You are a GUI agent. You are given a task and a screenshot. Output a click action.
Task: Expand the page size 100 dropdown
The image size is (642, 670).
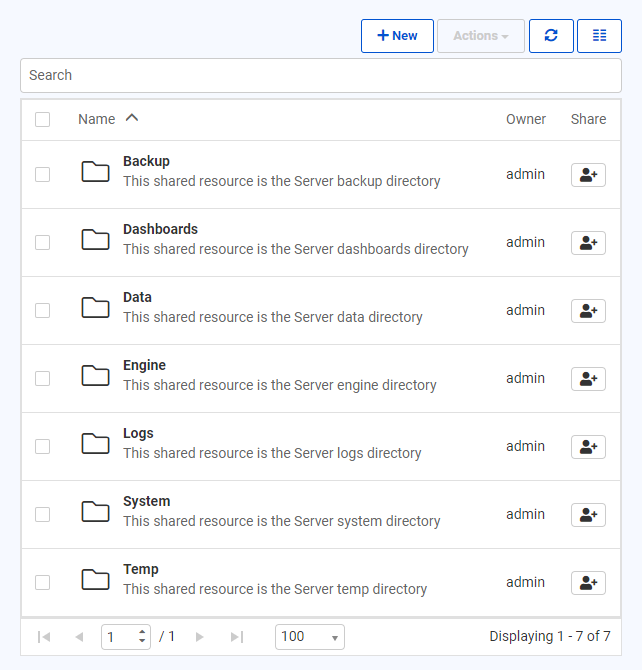(x=309, y=637)
